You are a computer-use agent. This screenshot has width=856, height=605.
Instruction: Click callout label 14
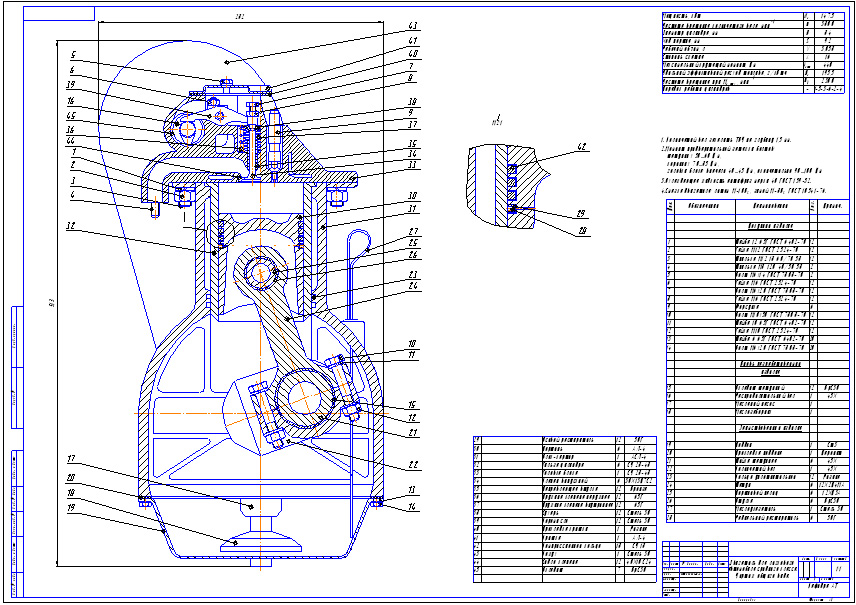[412, 507]
